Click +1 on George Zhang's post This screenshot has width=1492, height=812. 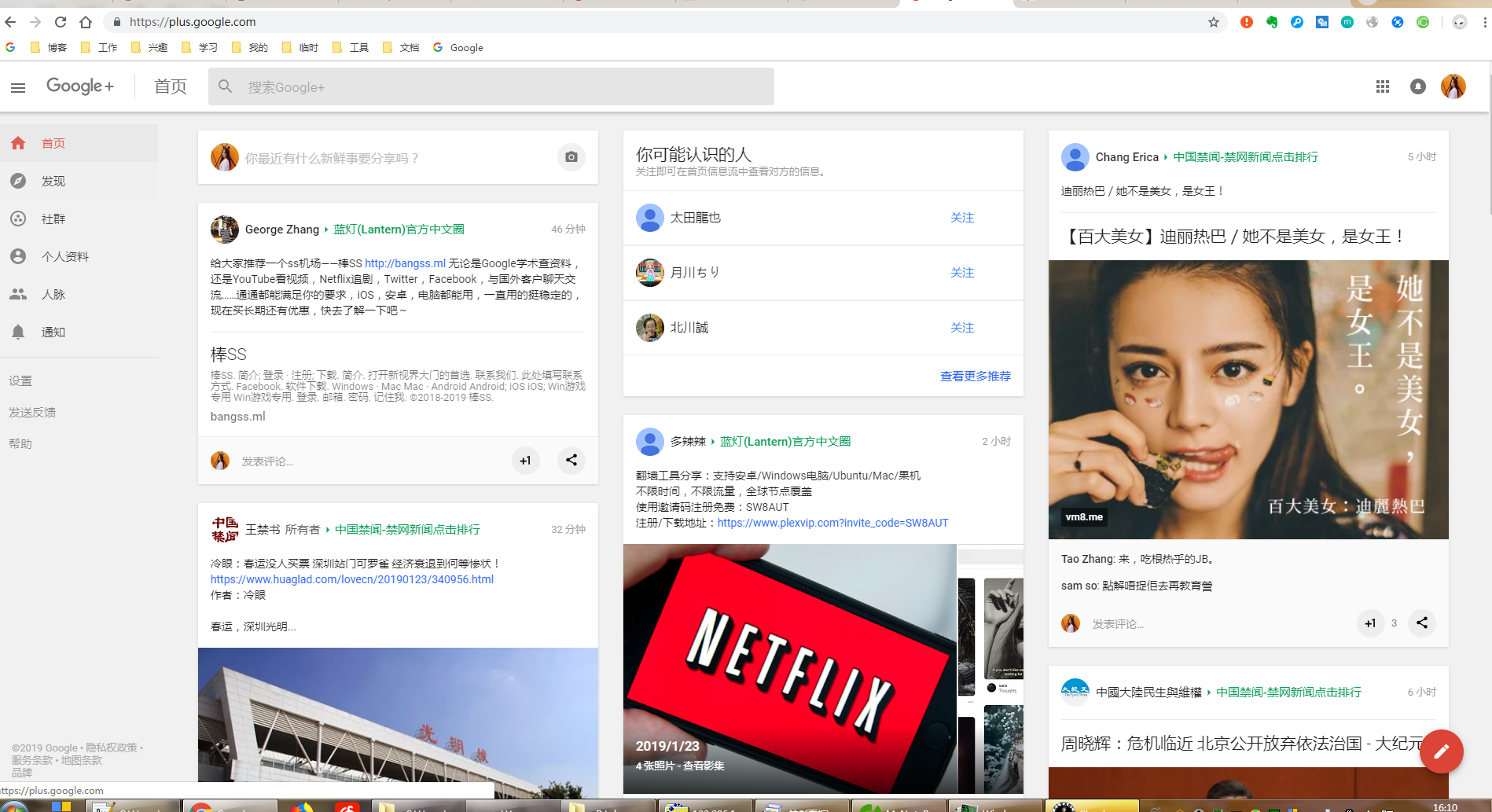525,461
